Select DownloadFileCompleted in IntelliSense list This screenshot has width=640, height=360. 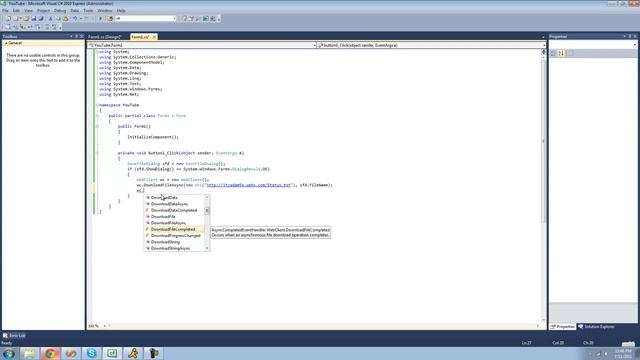click(174, 229)
